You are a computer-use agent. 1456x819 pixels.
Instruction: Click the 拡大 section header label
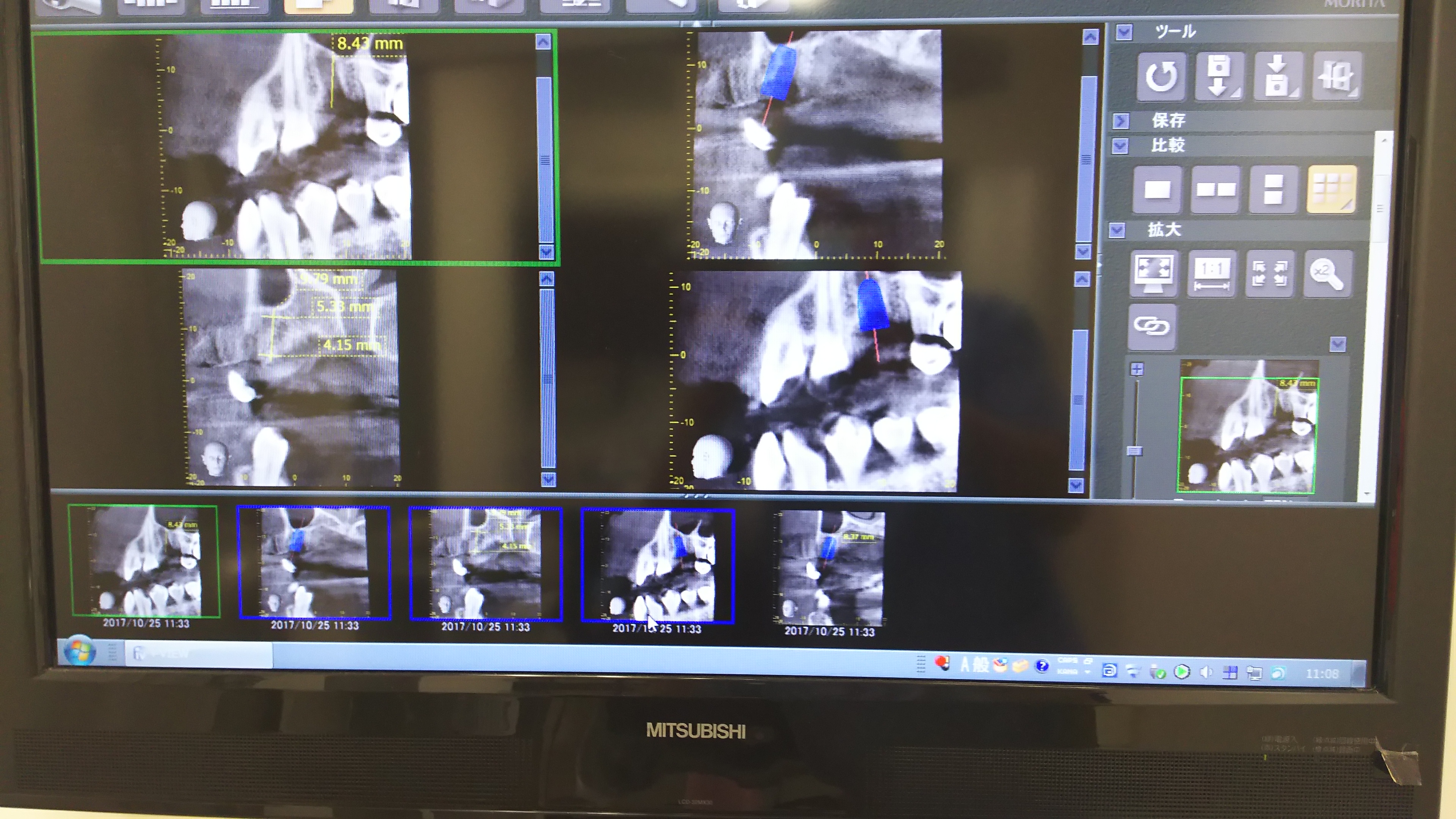tap(1164, 229)
